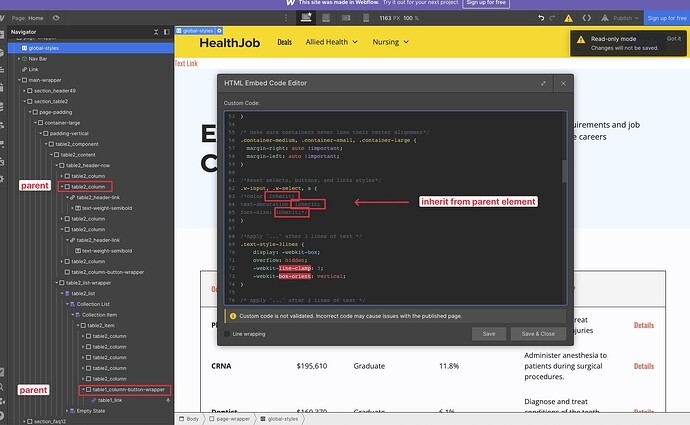This screenshot has height=425, width=690.
Task: Close the HTML Embed Code Editor
Action: pyautogui.click(x=563, y=83)
